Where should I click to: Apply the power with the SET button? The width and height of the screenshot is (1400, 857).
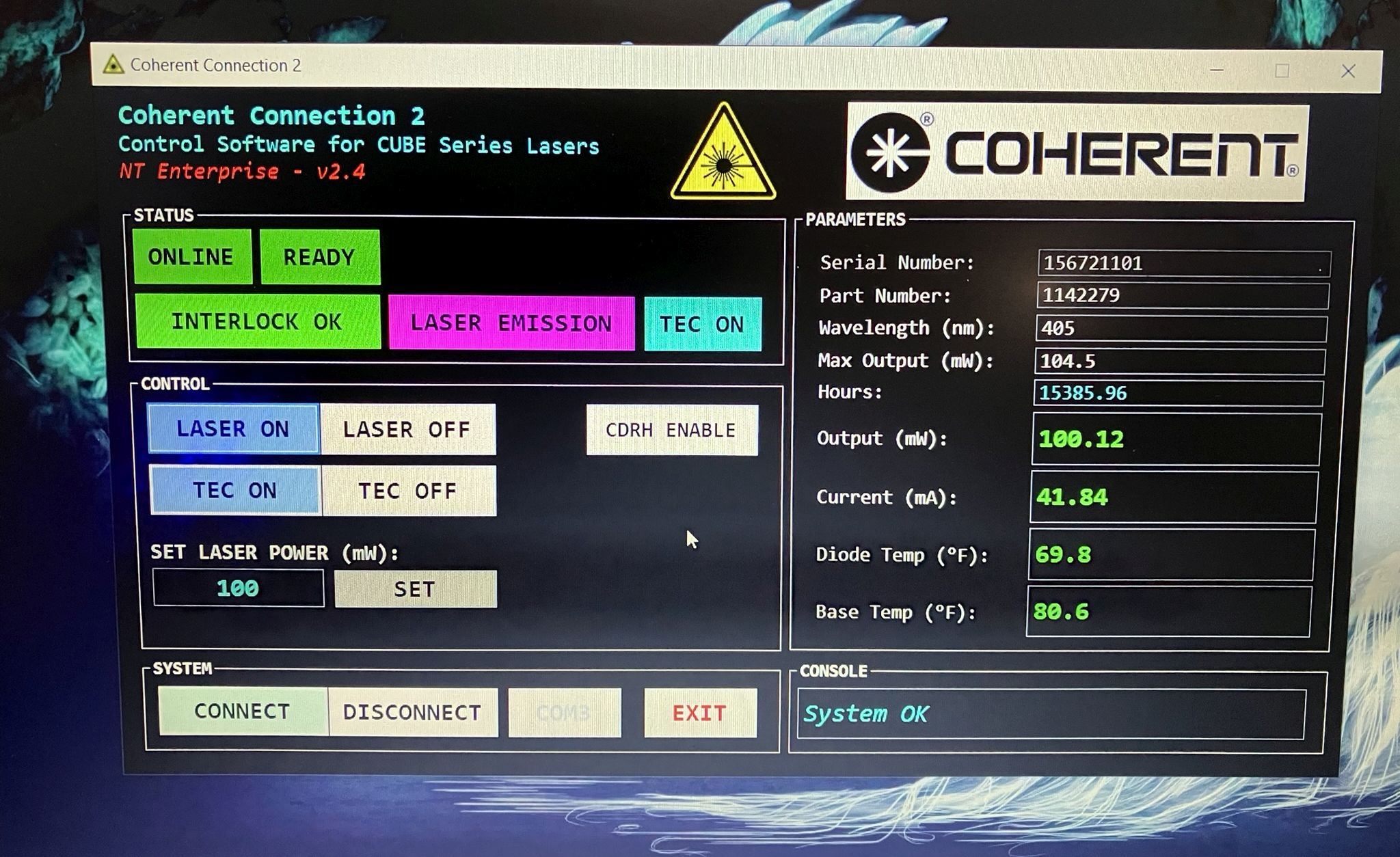pos(416,589)
